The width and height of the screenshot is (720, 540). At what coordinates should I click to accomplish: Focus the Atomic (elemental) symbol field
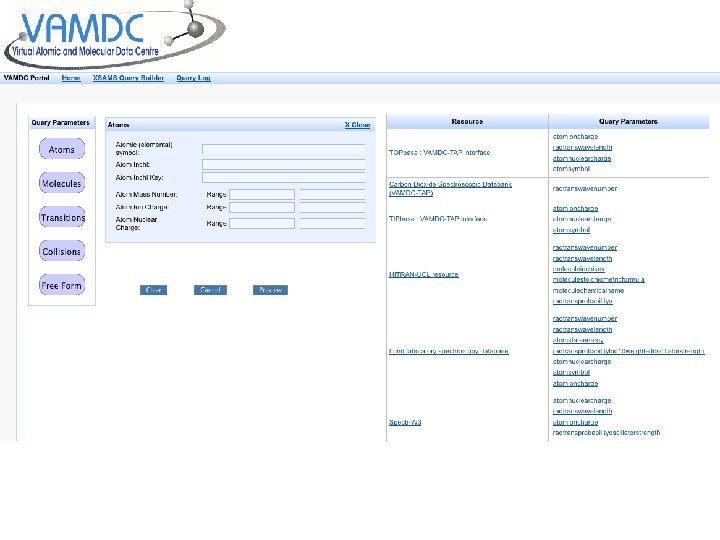coord(283,149)
